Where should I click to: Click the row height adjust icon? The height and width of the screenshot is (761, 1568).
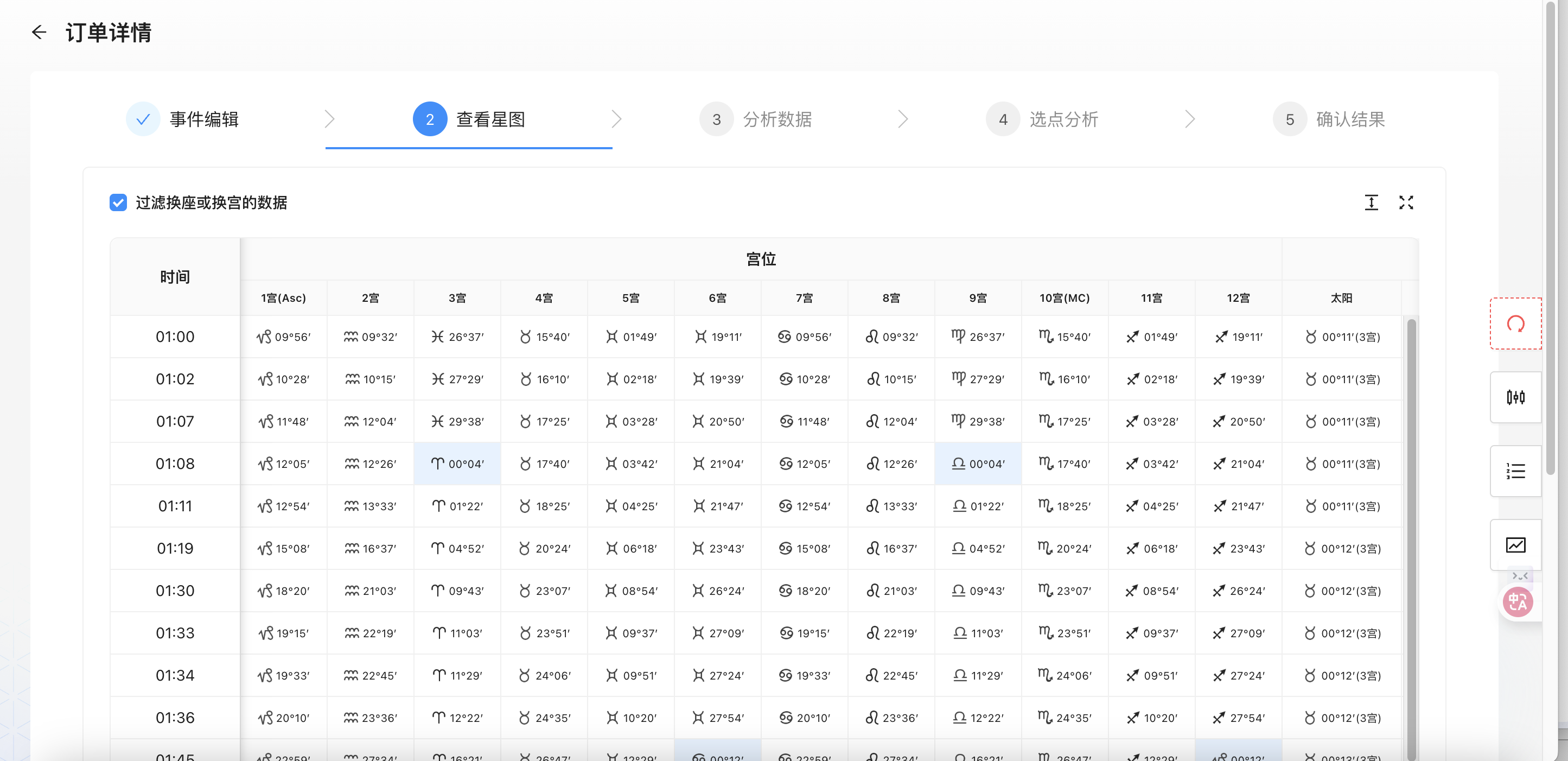[x=1371, y=202]
